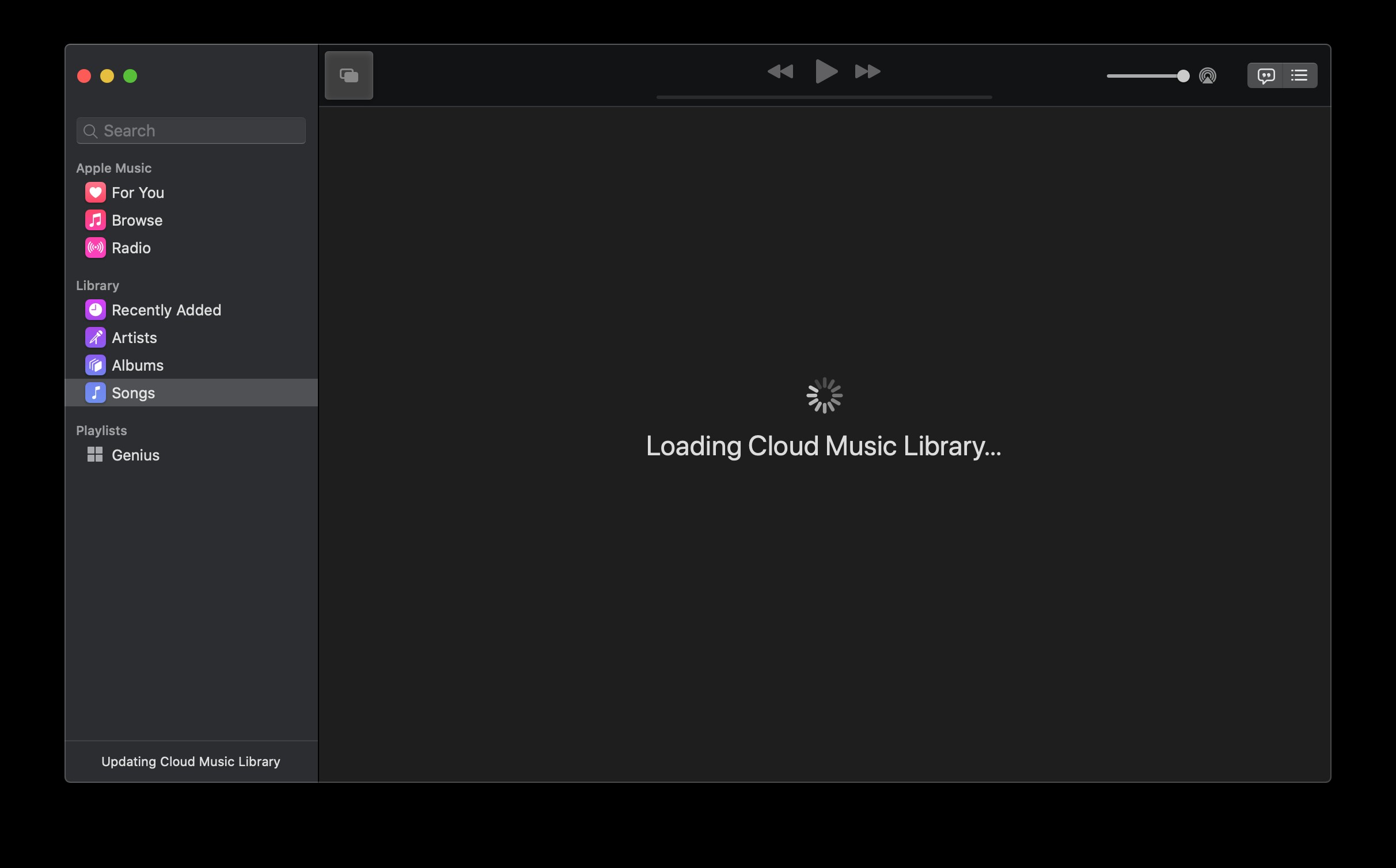Click the Search input field
This screenshot has width=1396, height=868.
pyautogui.click(x=191, y=131)
